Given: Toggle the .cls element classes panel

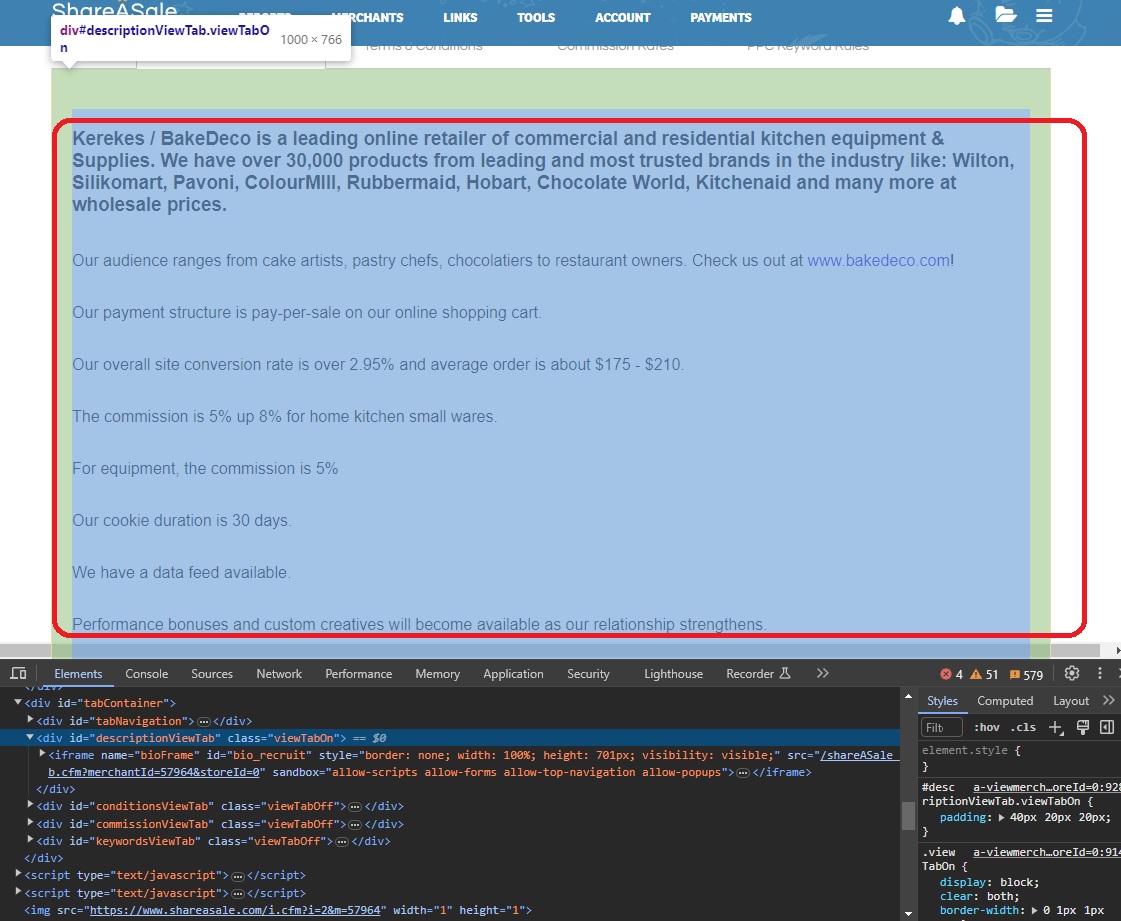Looking at the screenshot, I should pos(1023,727).
